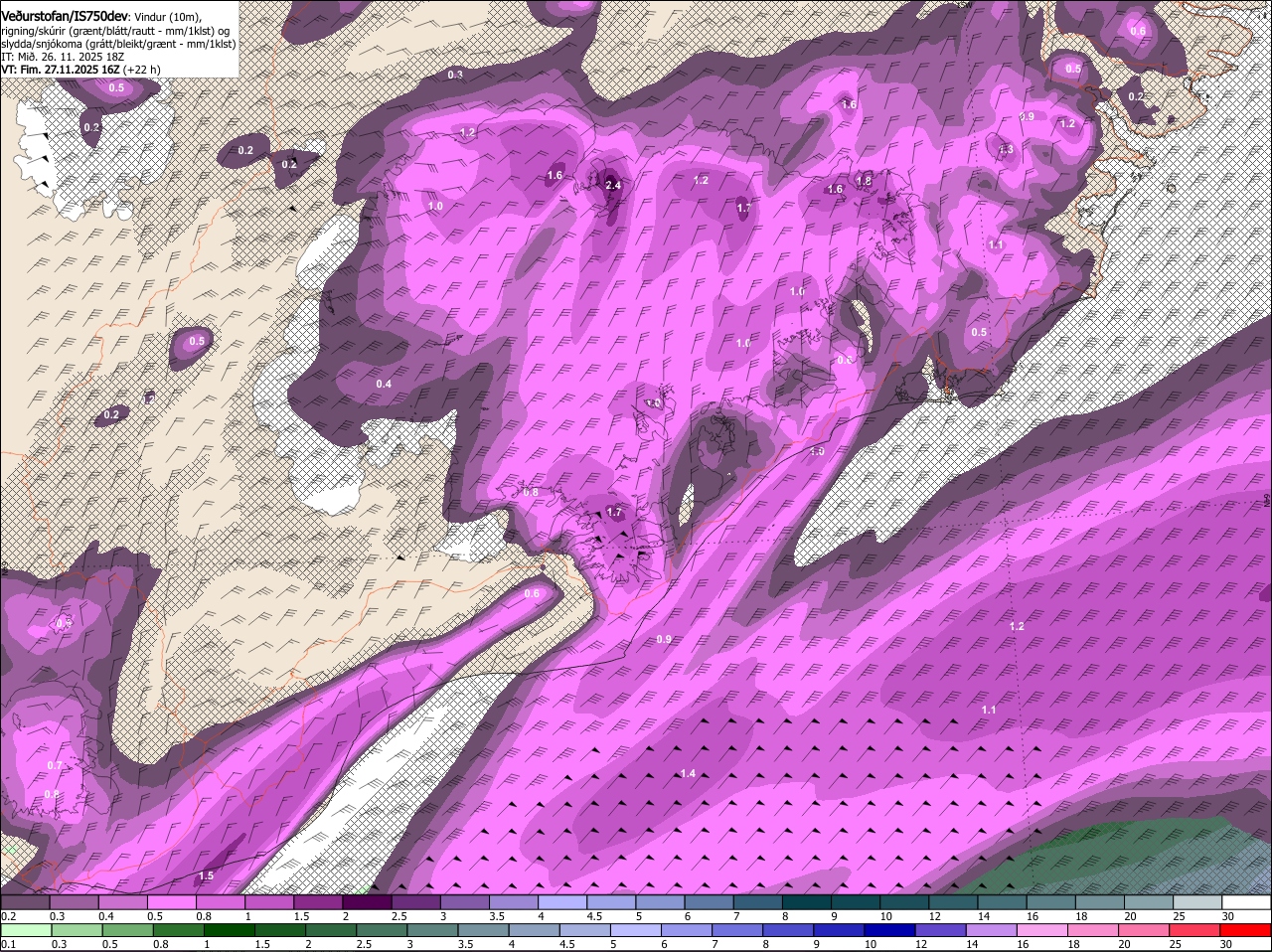Screen dimensions: 1272x952
Task: Click the '14' tick label on the lower legend
Action: tap(971, 944)
